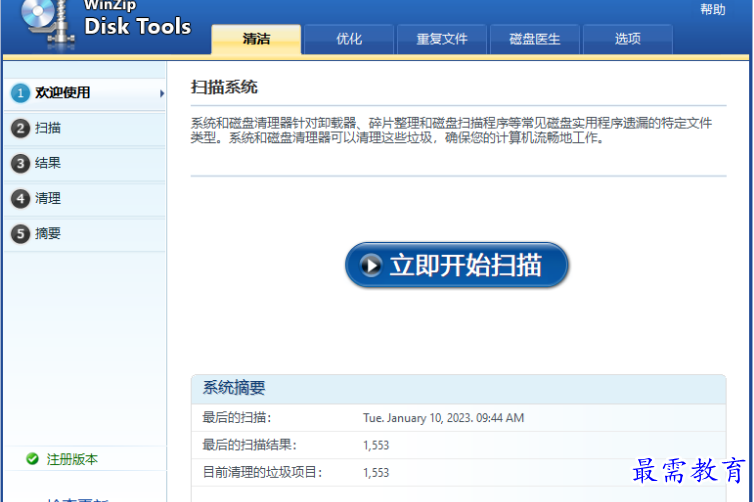Click the green checkmark registration icon
Screen dimensions: 754x502
click(x=32, y=459)
